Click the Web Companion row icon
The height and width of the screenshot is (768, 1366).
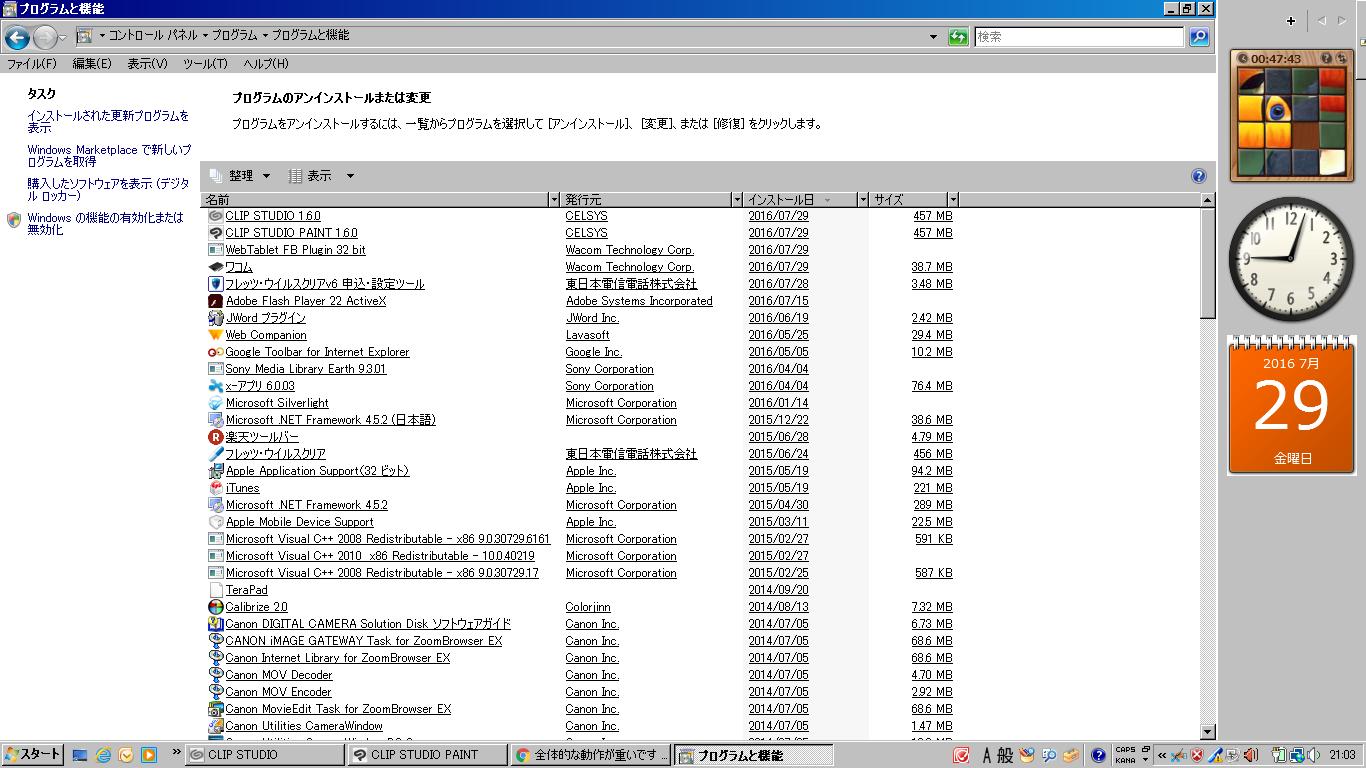215,335
